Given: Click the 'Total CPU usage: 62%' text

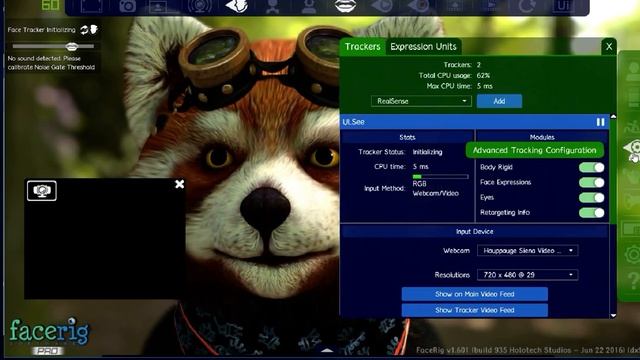Looking at the screenshot, I should (x=454, y=76).
